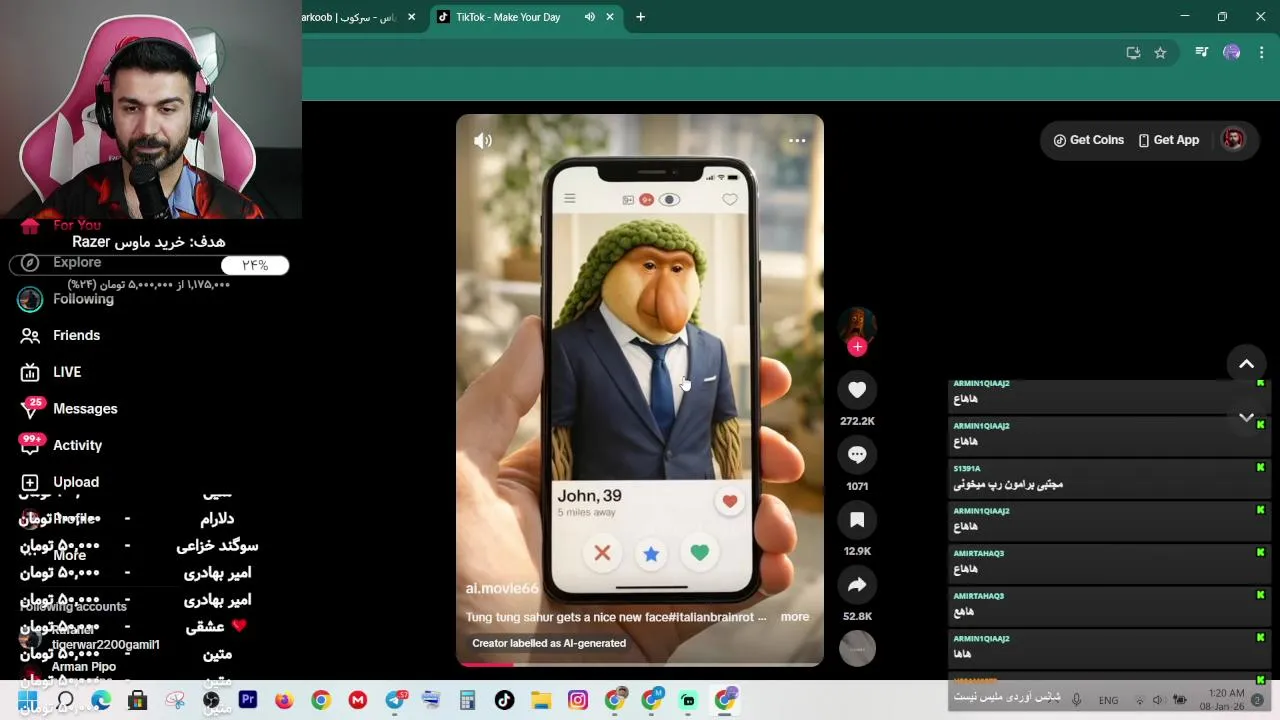Open the creator's avatar above the like button
The width and height of the screenshot is (1280, 720).
(x=857, y=326)
